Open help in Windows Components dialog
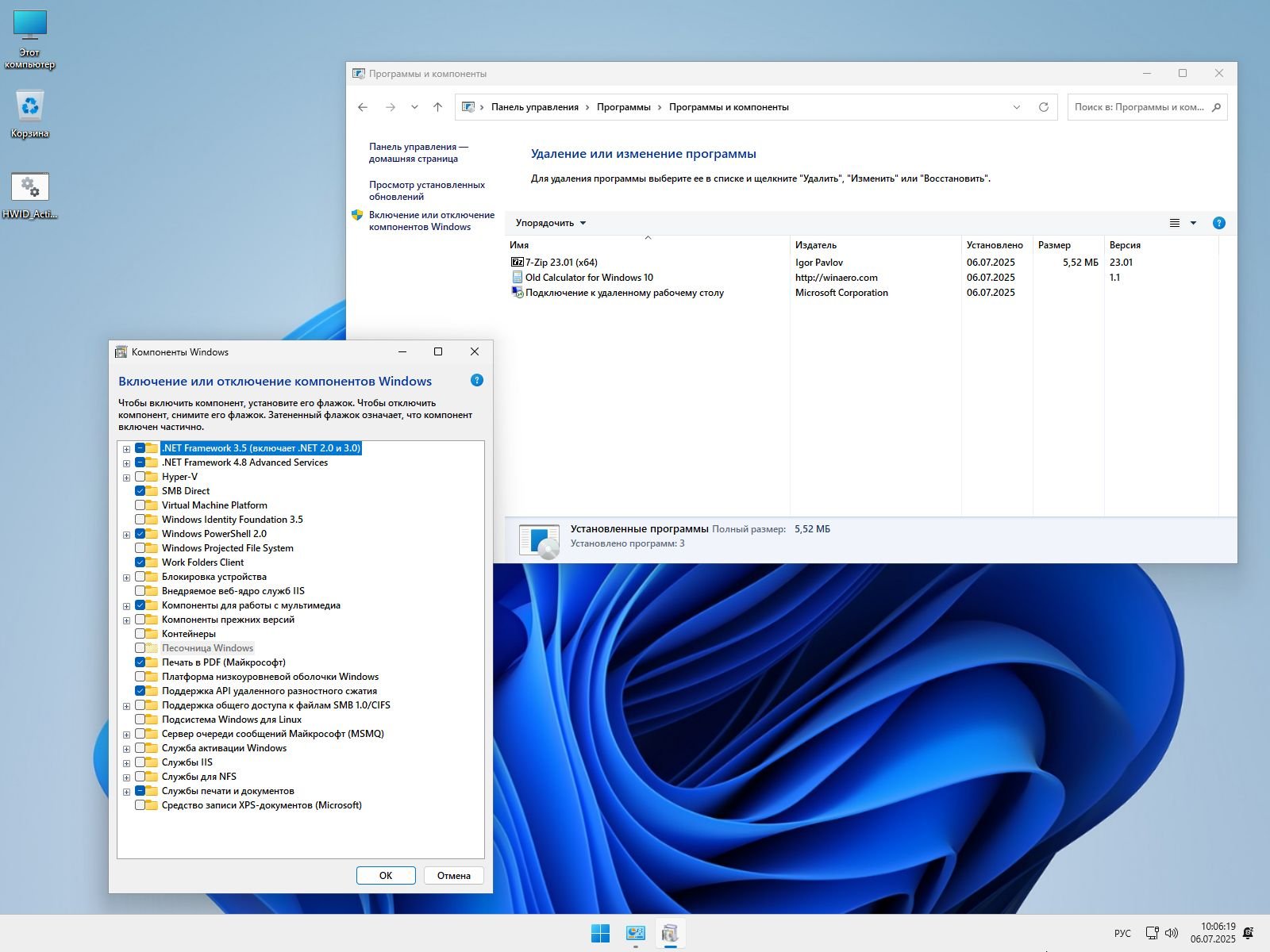Viewport: 1270px width, 952px height. (477, 380)
